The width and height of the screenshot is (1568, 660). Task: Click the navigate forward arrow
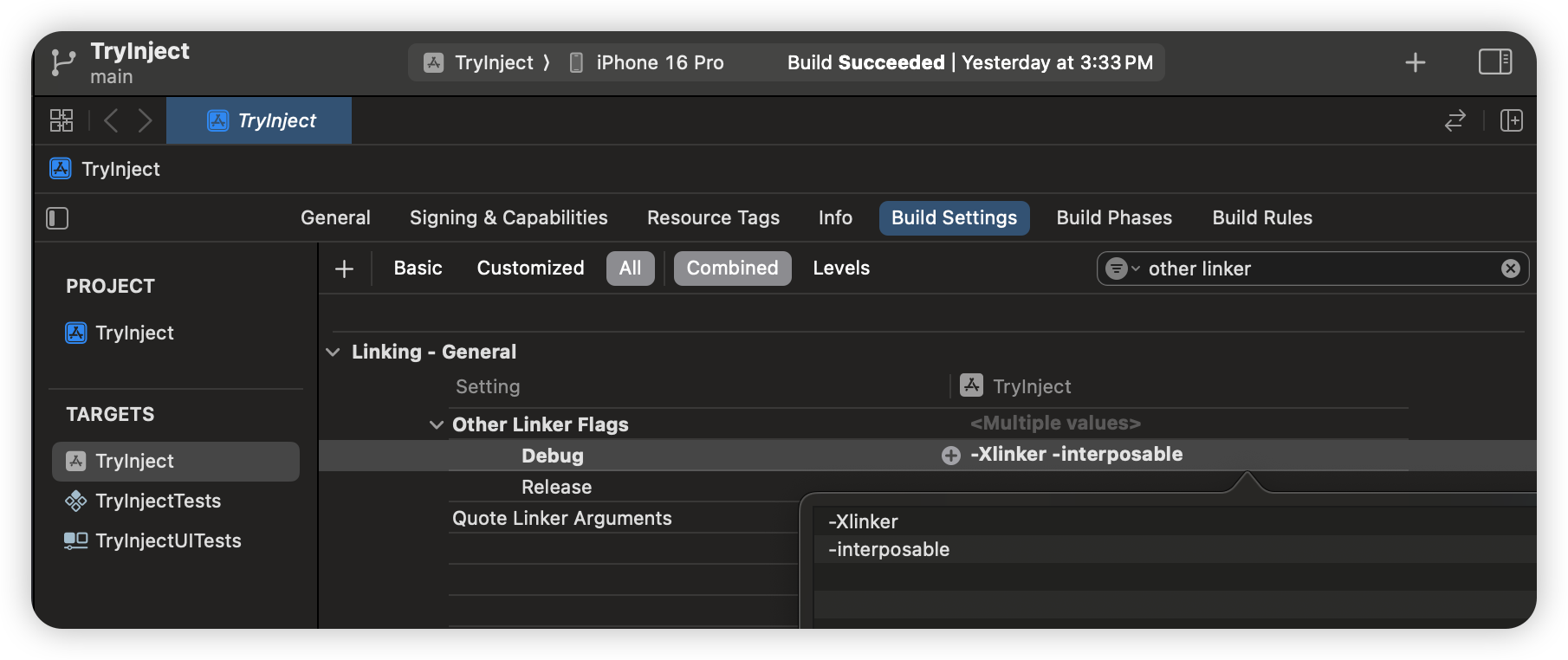[145, 120]
